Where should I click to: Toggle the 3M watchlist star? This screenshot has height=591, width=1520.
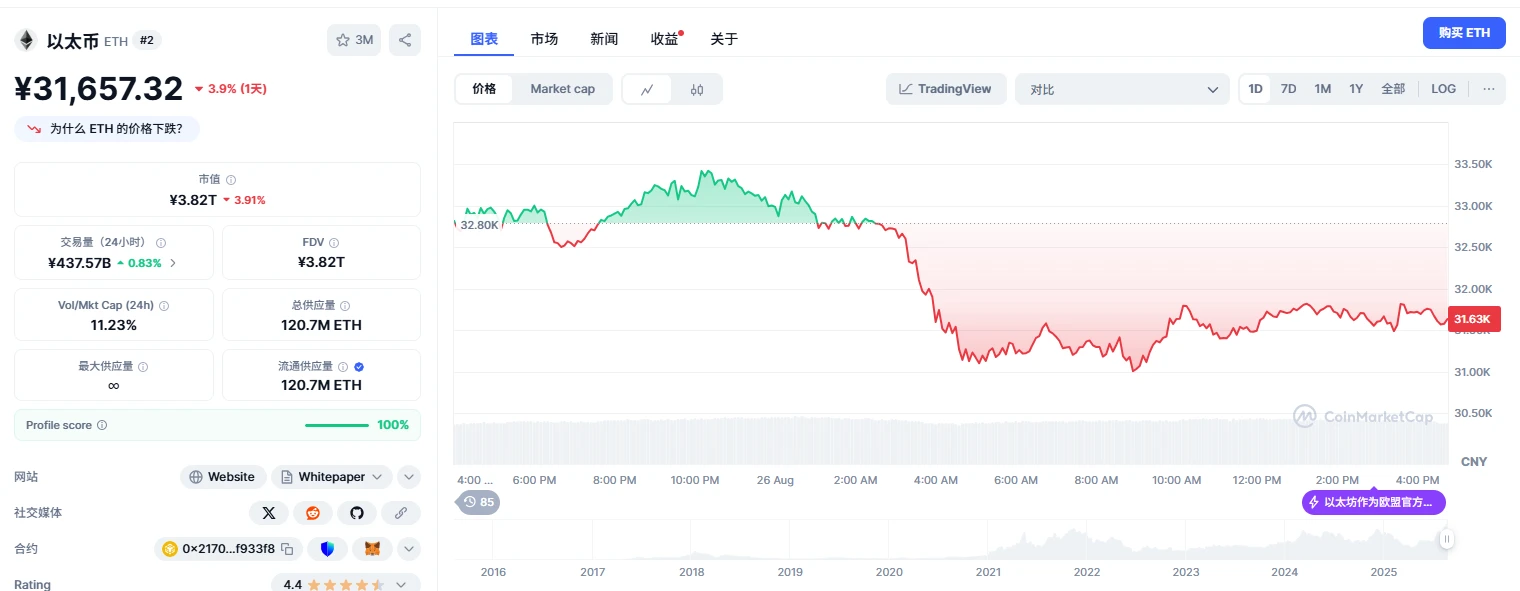click(x=353, y=39)
